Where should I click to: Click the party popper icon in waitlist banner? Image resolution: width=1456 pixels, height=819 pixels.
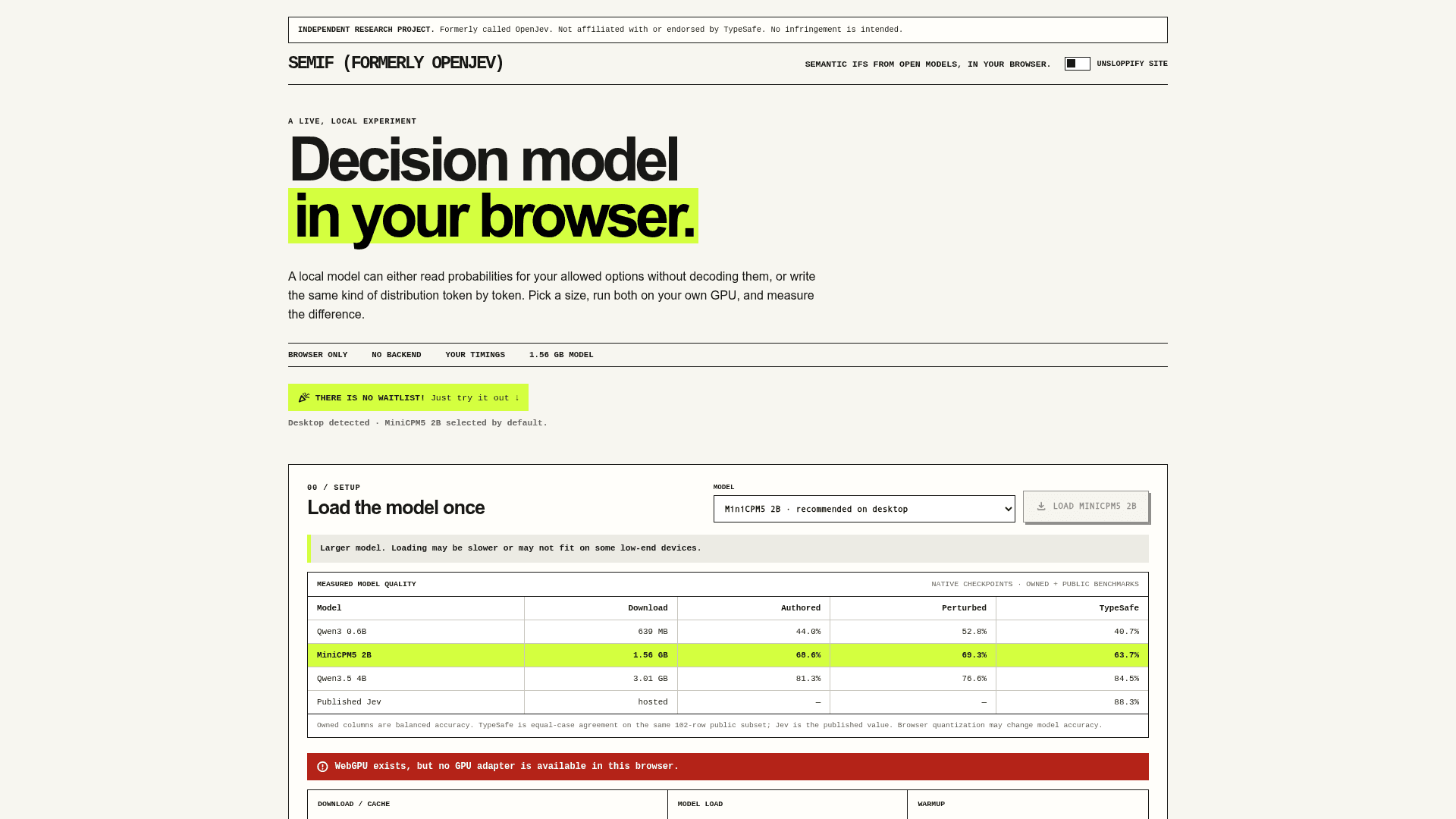point(304,397)
